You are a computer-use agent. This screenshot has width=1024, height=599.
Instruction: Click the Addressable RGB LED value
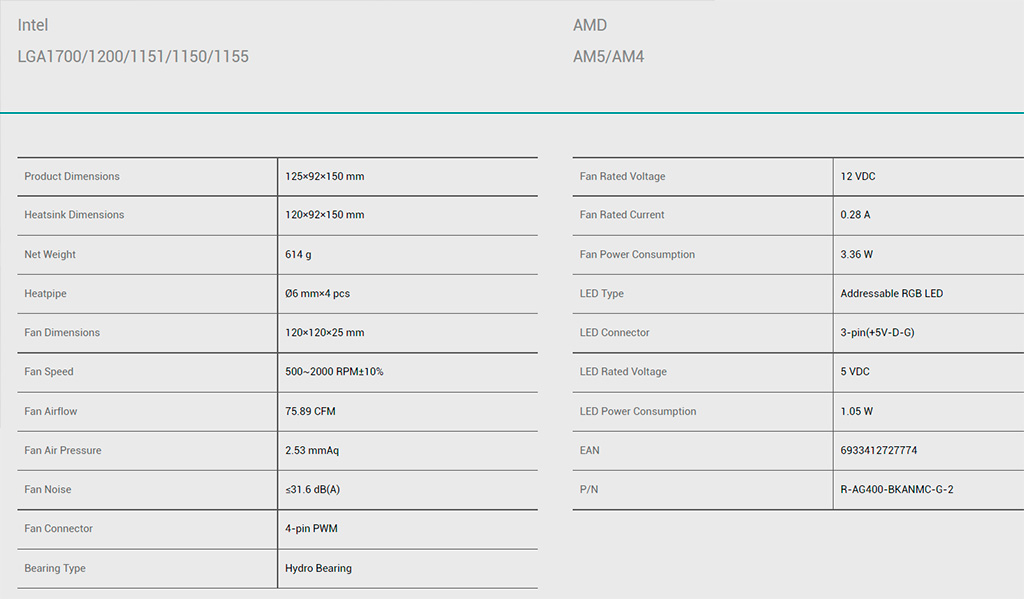891,294
